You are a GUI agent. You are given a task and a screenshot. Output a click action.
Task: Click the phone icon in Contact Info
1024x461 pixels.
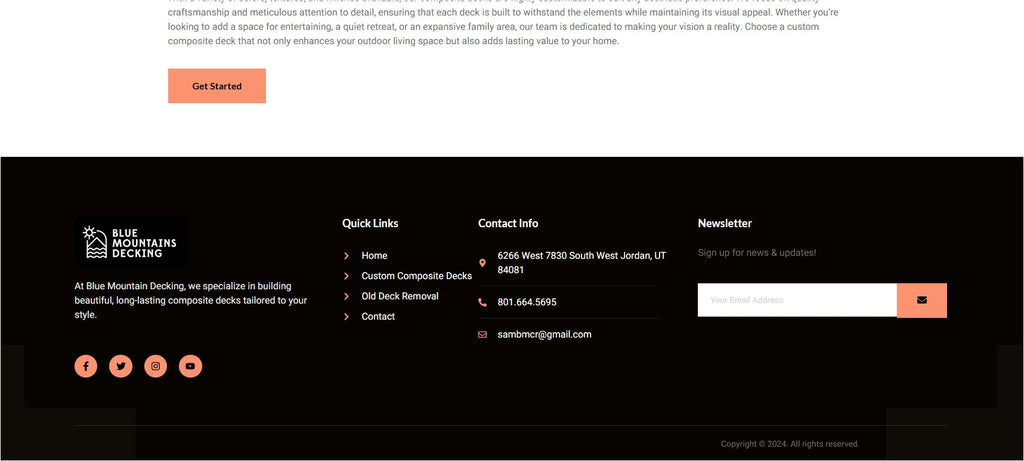click(483, 302)
